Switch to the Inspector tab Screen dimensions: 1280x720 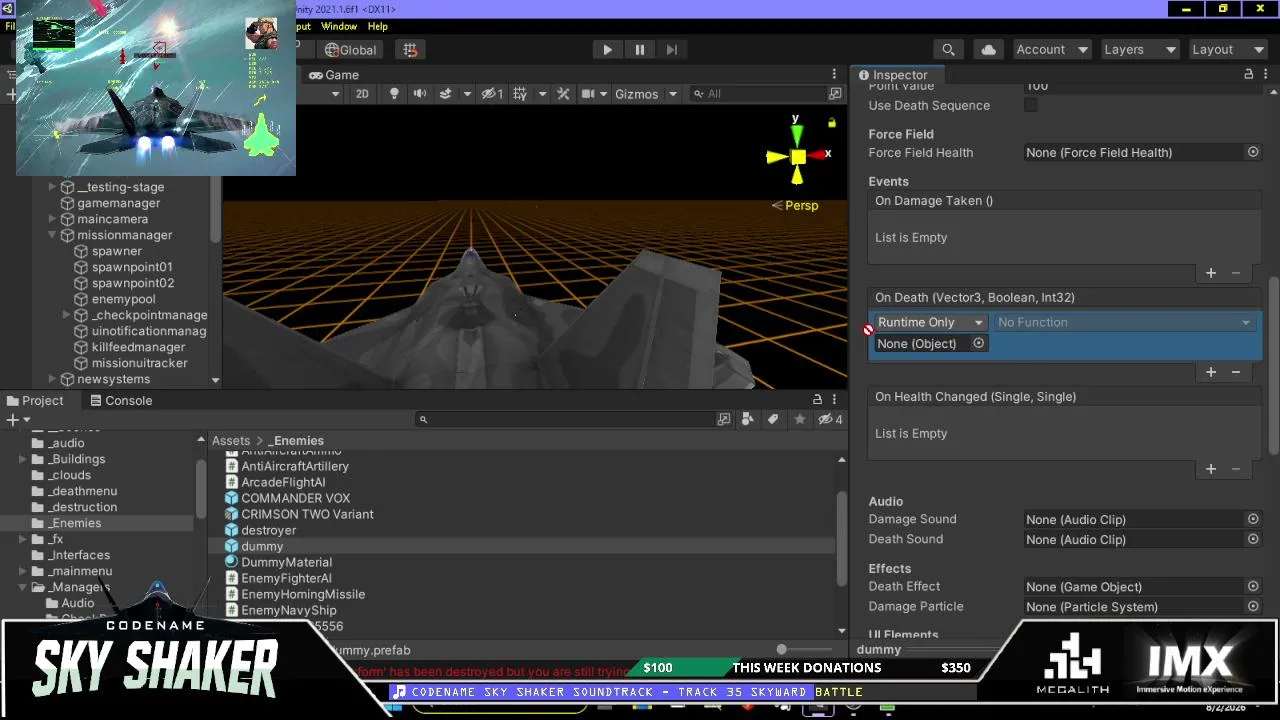[893, 75]
